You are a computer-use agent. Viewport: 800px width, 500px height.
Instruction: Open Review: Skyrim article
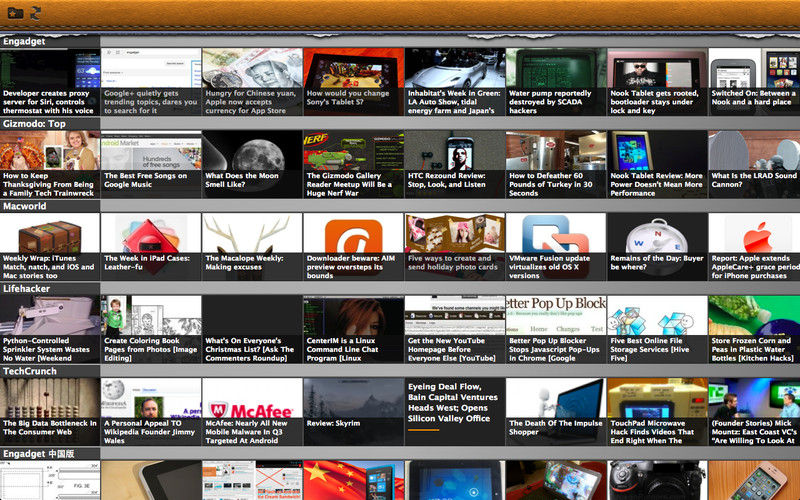[354, 412]
